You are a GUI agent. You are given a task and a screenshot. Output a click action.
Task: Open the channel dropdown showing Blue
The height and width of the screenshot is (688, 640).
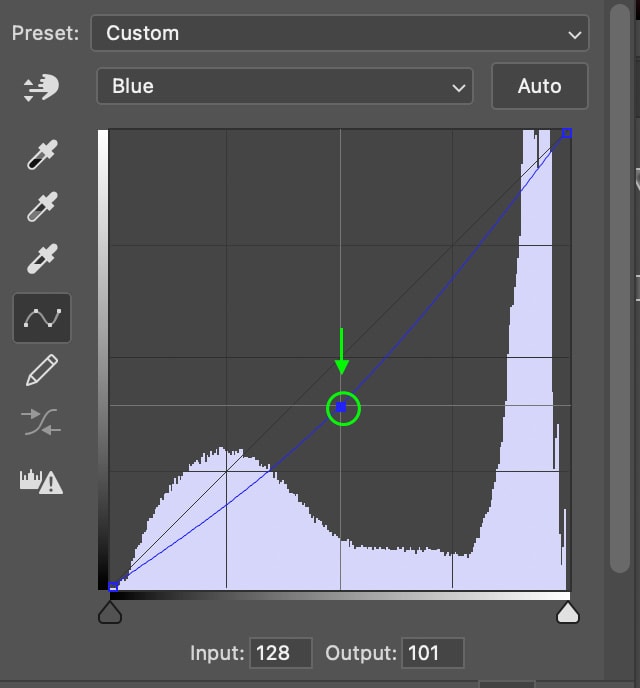[x=285, y=86]
